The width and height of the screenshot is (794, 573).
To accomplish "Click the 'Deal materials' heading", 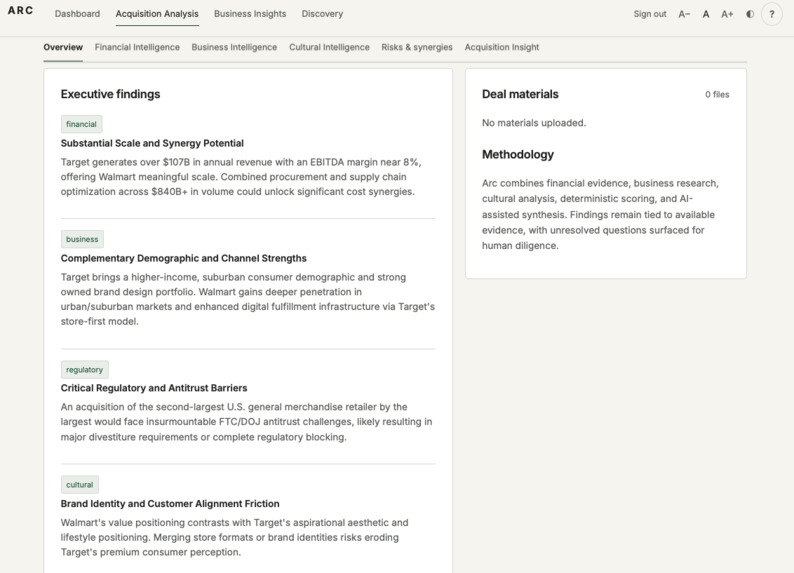I will pos(520,94).
